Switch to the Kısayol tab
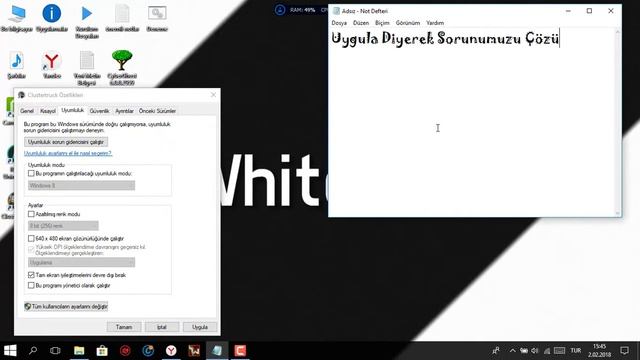The height and width of the screenshot is (360, 640). pyautogui.click(x=48, y=111)
